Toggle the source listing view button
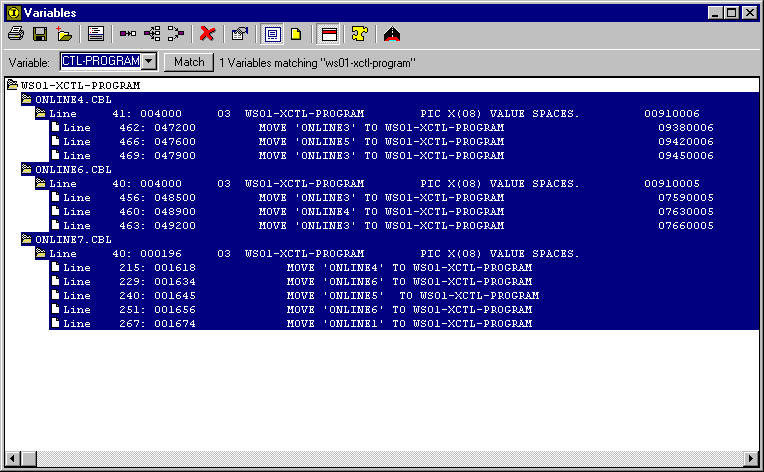Viewport: 764px width, 472px height. (272, 33)
